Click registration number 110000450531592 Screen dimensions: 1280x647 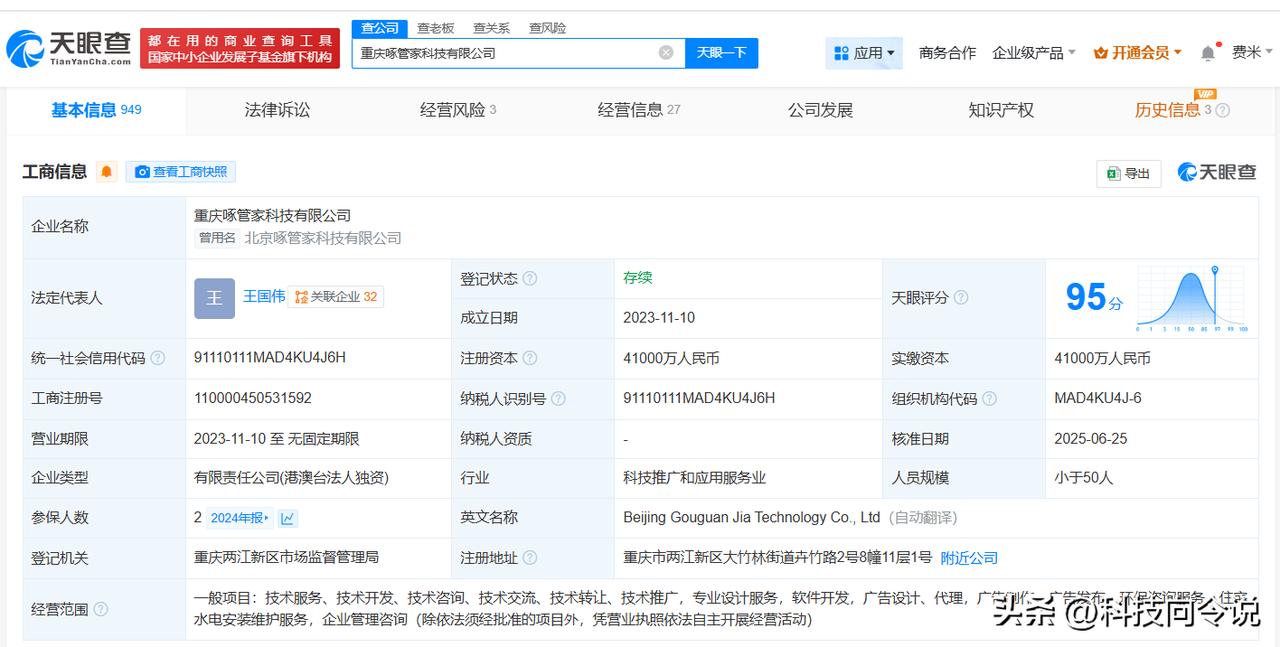pos(253,397)
